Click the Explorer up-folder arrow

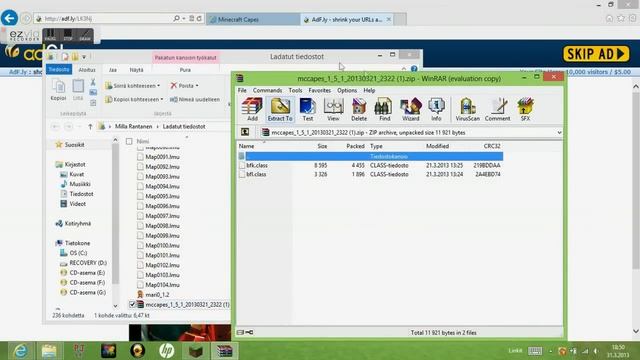pos(90,127)
